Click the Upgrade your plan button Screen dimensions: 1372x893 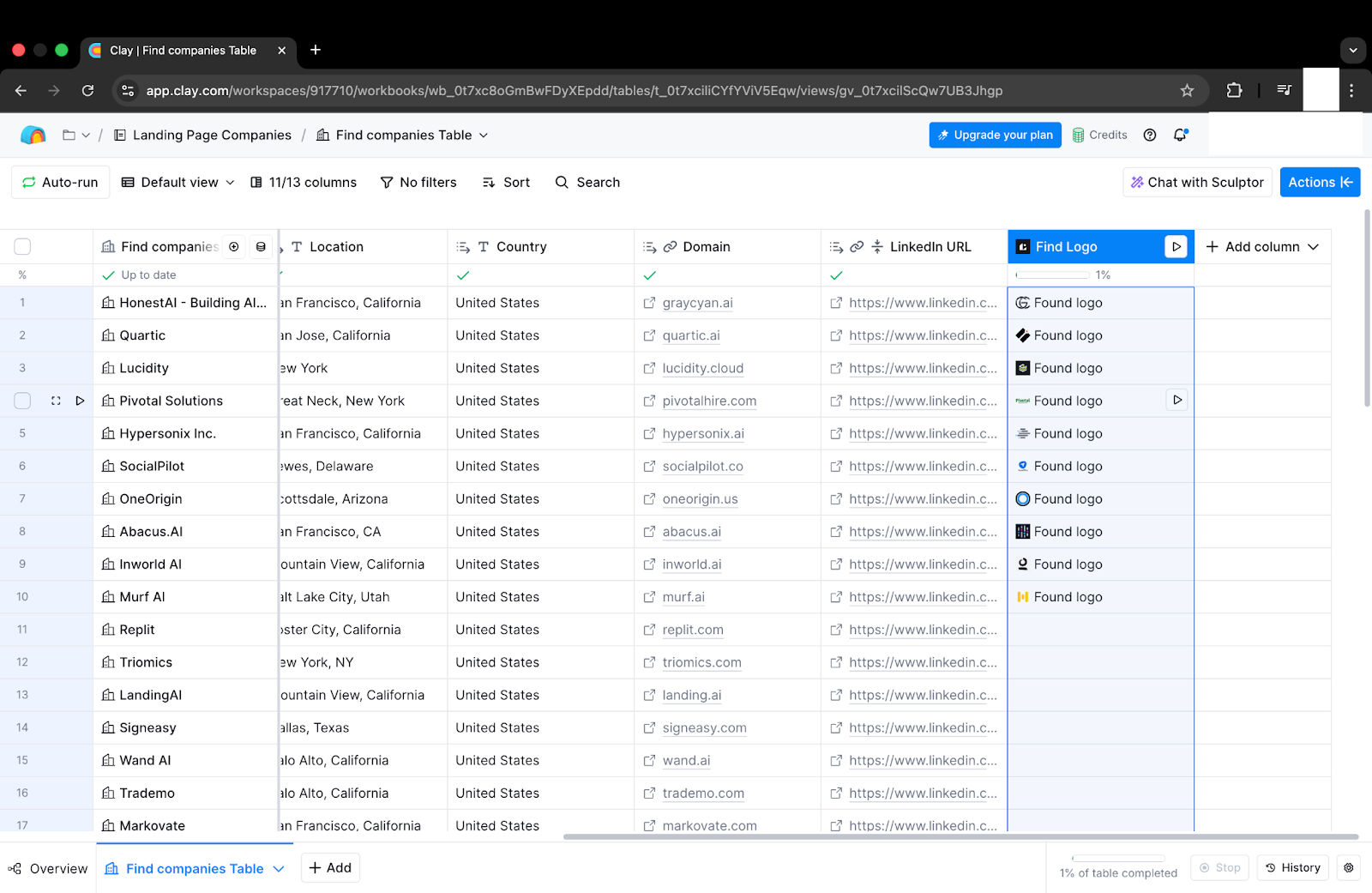coord(995,135)
